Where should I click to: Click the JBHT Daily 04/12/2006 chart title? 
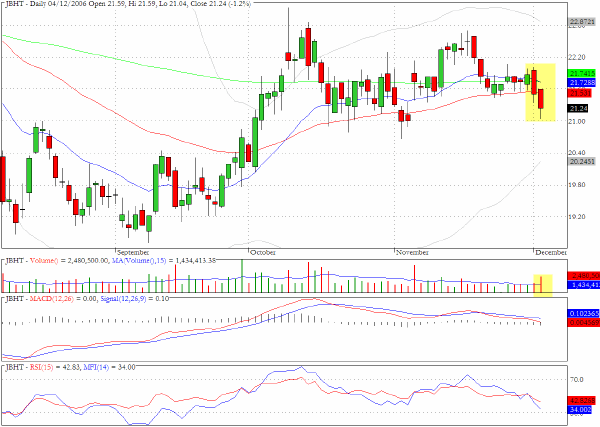tap(128, 4)
